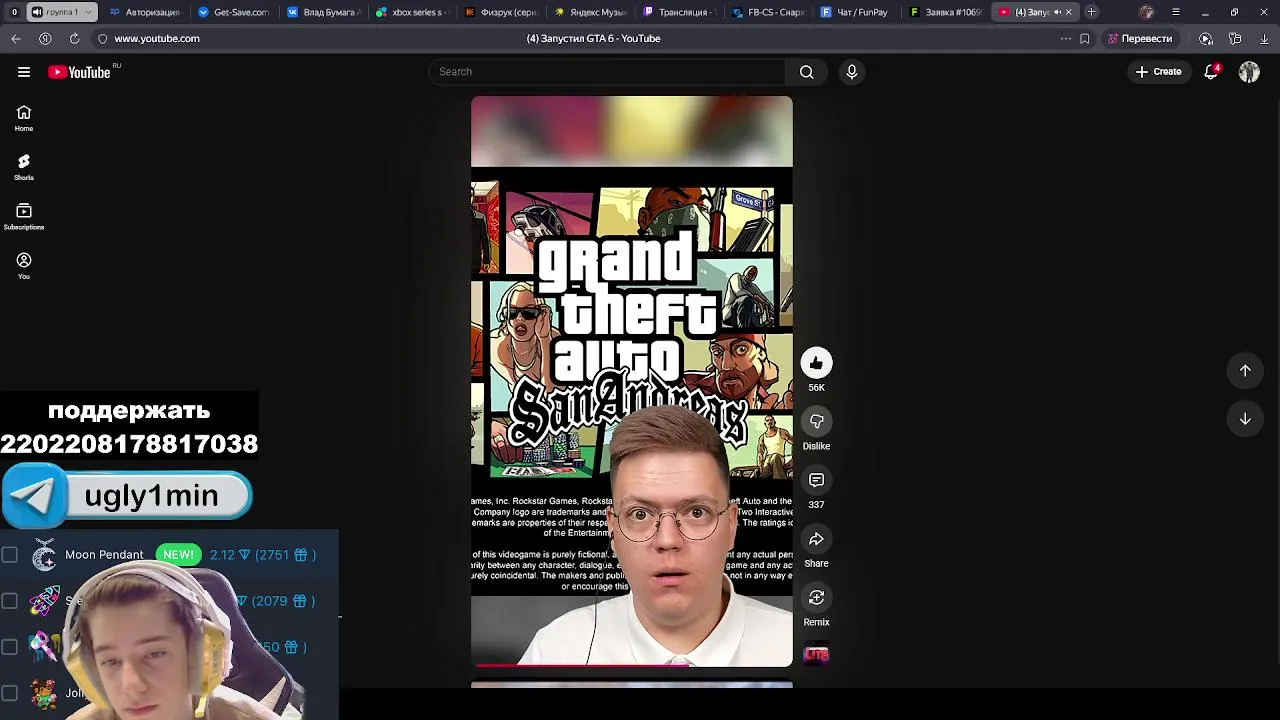Open the You section in the sidebar
1280x720 pixels.
coord(24,265)
